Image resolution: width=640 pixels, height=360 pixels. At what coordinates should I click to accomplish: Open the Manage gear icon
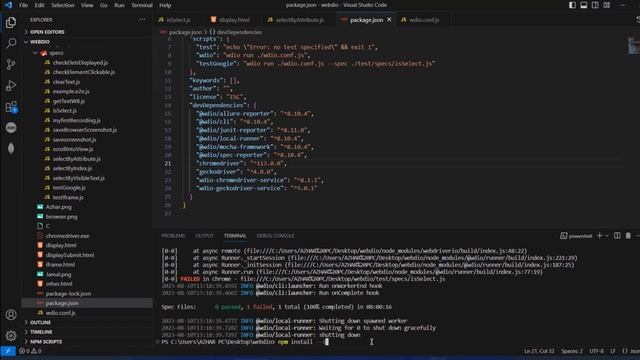(11, 336)
